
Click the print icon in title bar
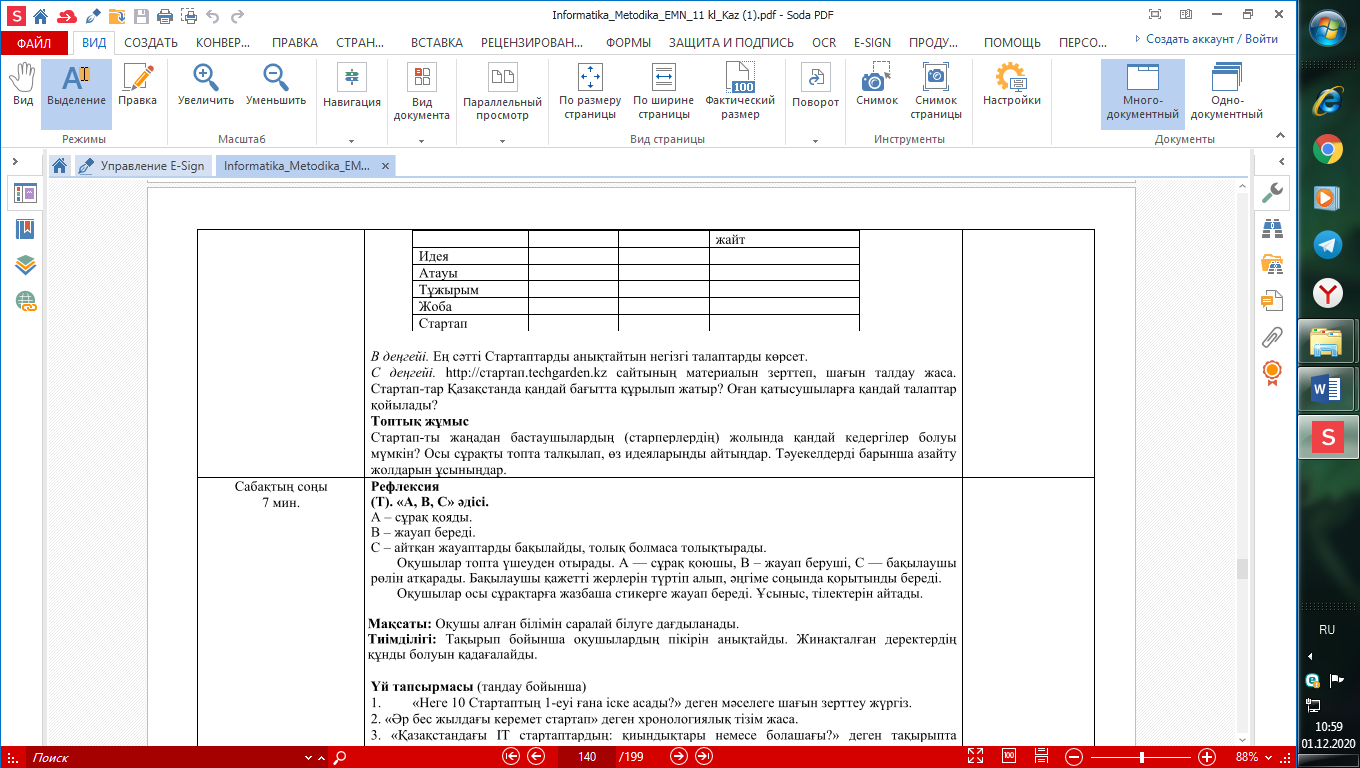coord(163,16)
